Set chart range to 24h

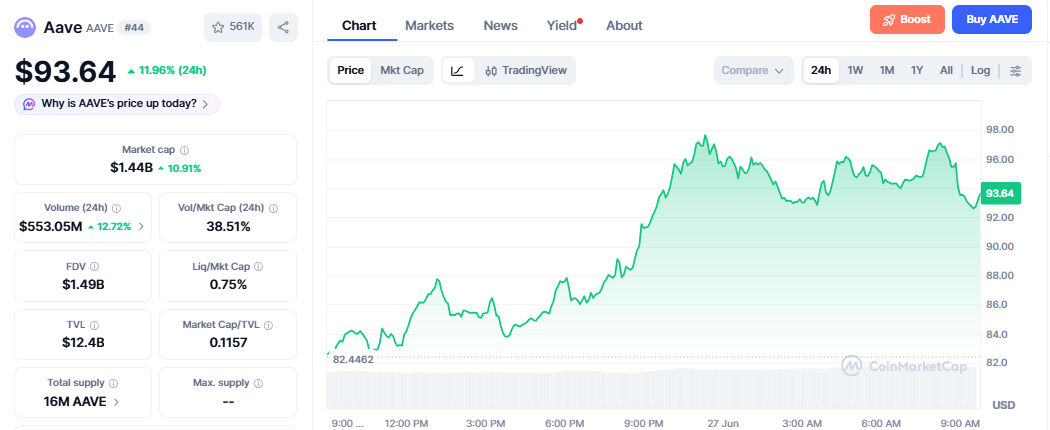click(x=821, y=70)
